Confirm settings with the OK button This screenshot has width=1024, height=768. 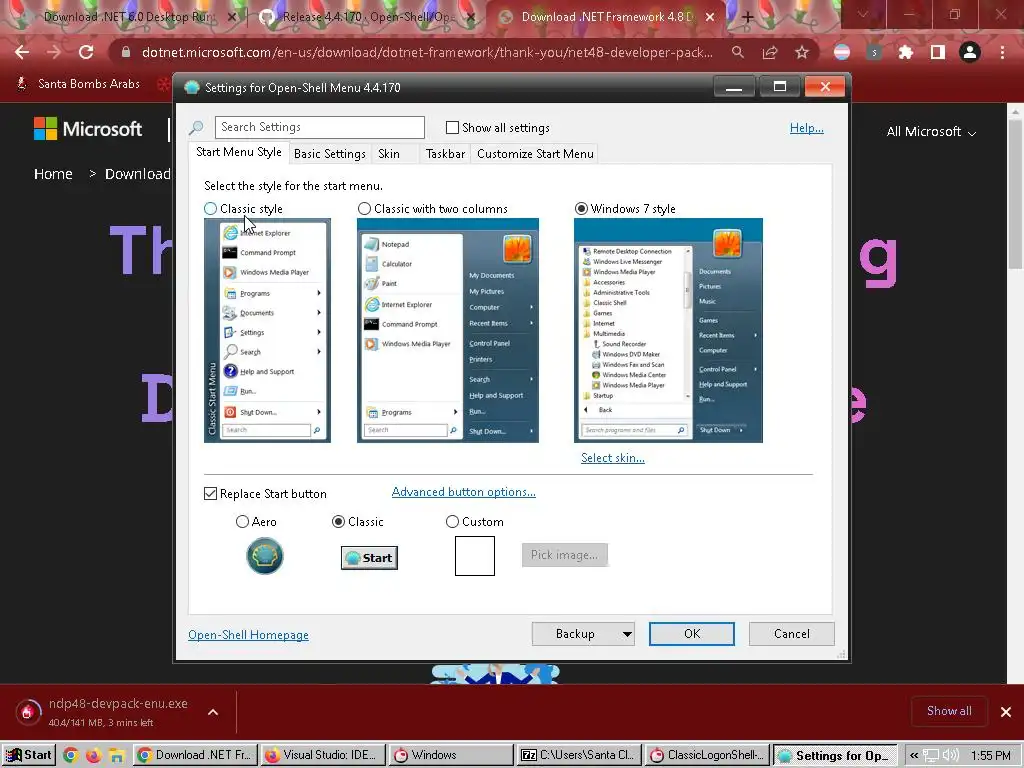(692, 633)
